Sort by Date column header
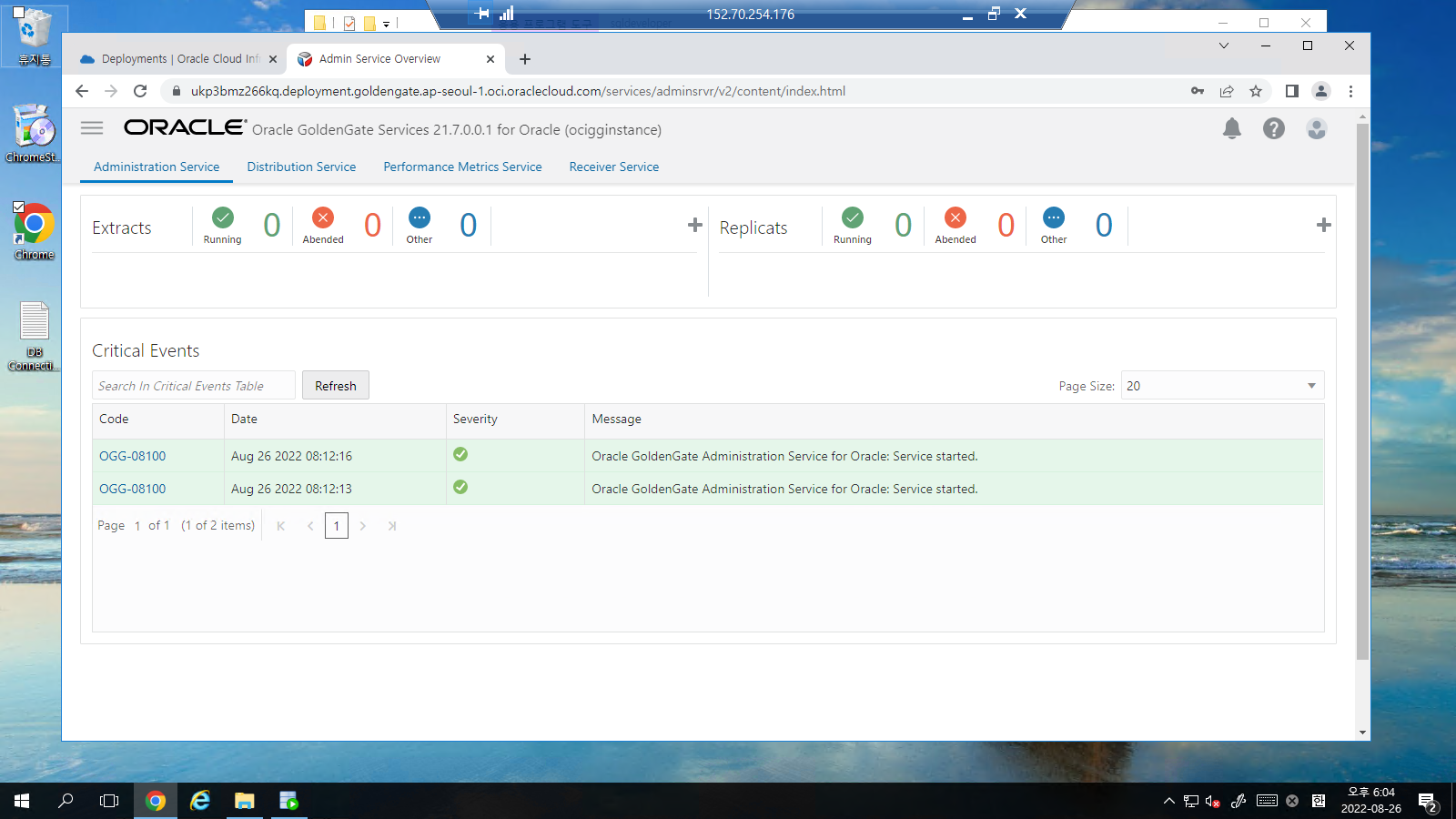Screen dimensions: 1456x819 coord(335,420)
